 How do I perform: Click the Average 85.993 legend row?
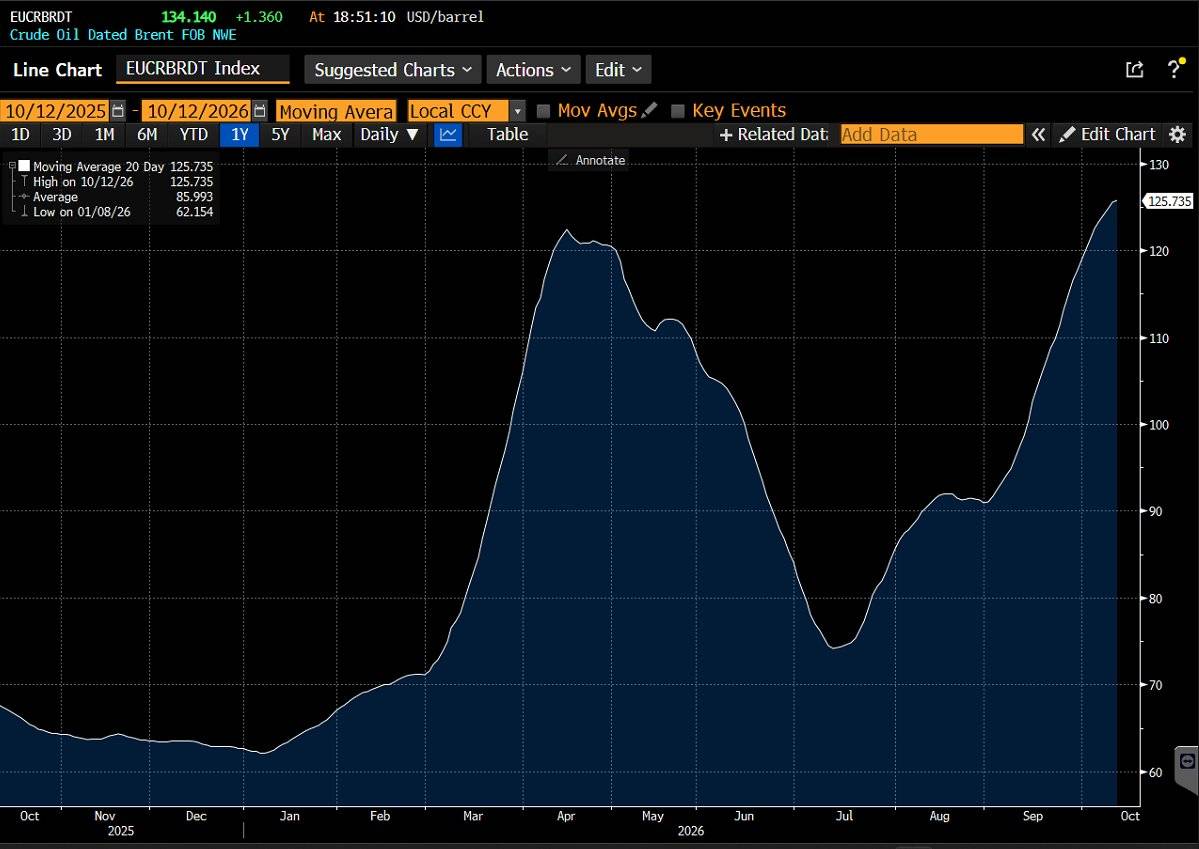click(x=116, y=197)
